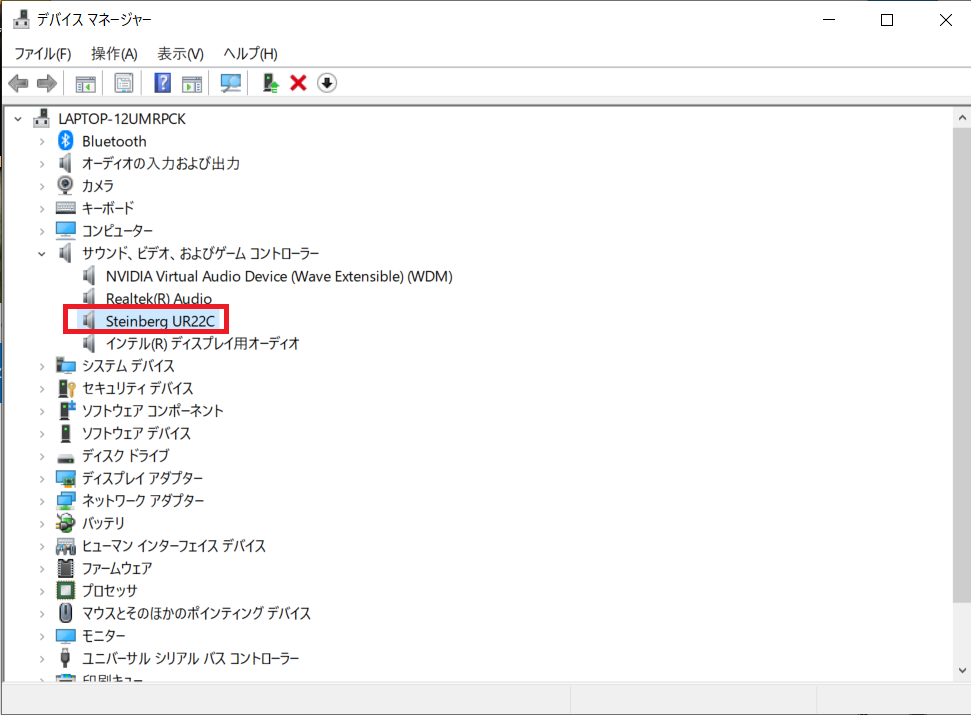Click the Forward arrow toolbar icon
This screenshot has height=715, width=971.
[47, 83]
